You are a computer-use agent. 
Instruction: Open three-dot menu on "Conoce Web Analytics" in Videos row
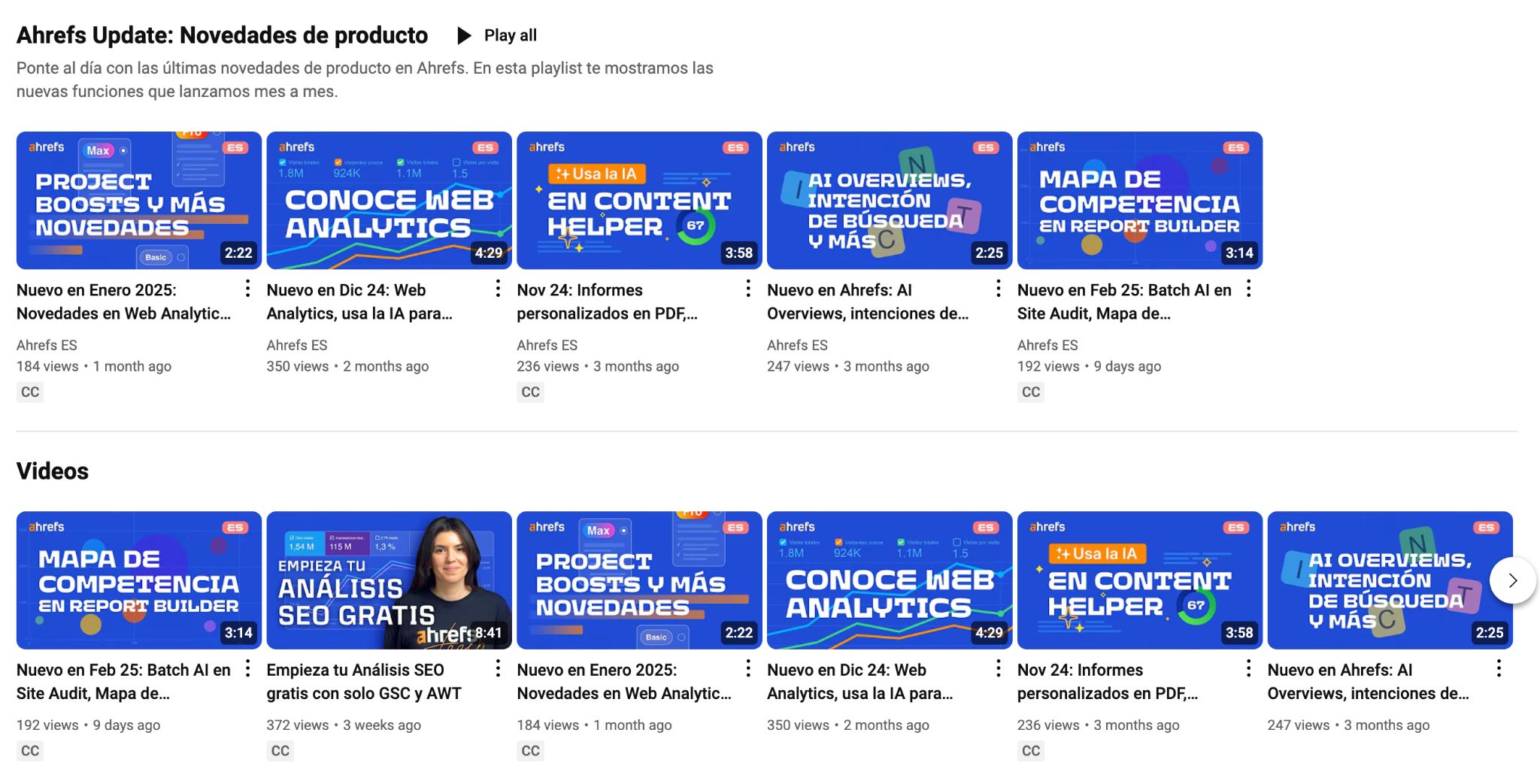click(x=998, y=668)
